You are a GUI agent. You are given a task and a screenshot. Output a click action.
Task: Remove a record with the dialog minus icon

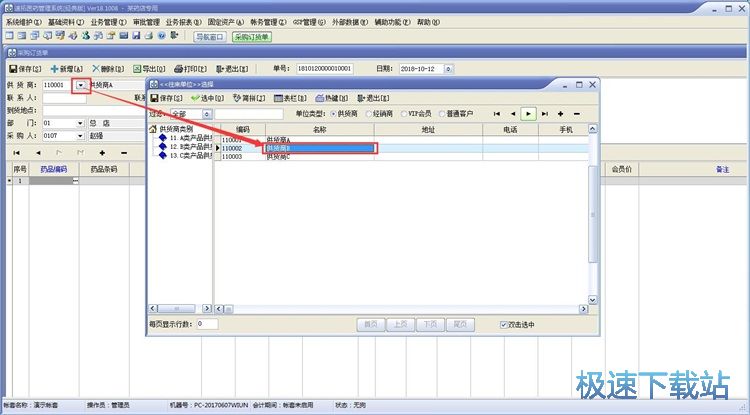576,114
